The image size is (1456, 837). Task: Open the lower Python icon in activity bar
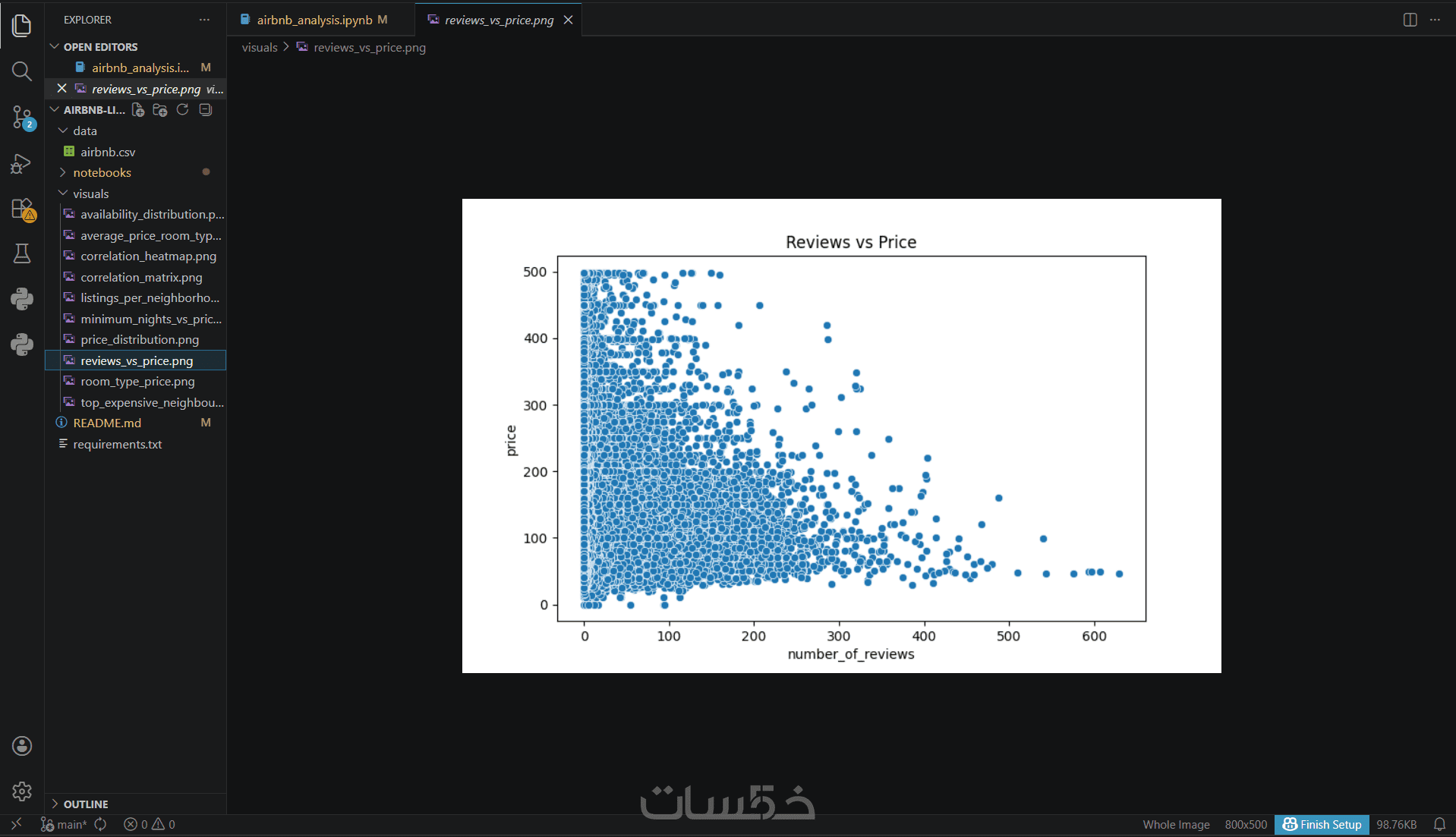(22, 345)
